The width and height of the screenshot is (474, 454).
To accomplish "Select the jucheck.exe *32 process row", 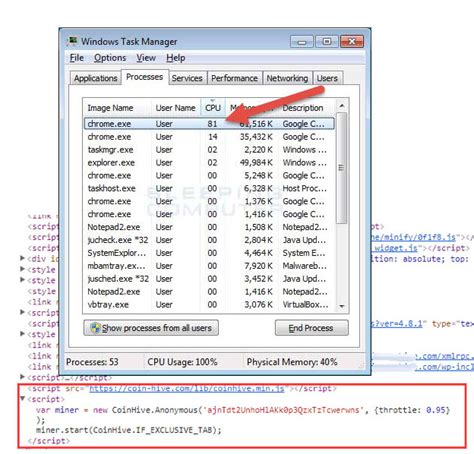I will pos(209,240).
